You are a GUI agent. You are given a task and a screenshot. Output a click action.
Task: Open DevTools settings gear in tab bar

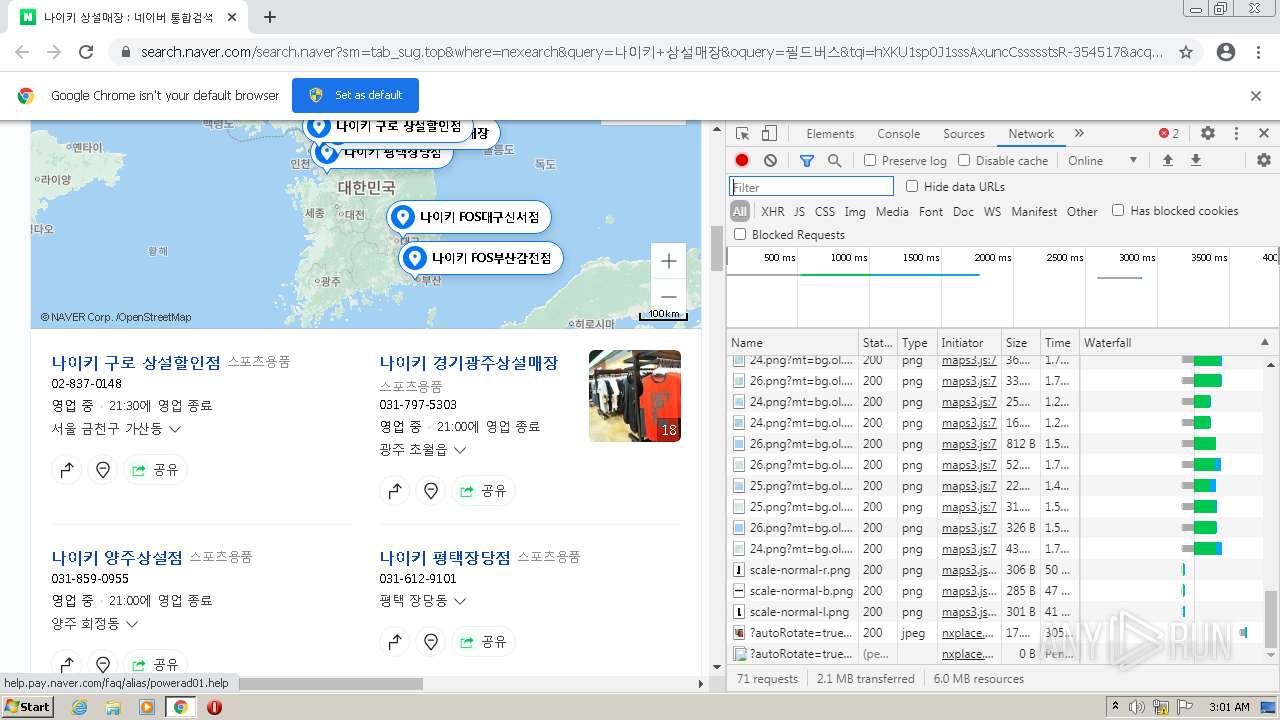(1208, 133)
